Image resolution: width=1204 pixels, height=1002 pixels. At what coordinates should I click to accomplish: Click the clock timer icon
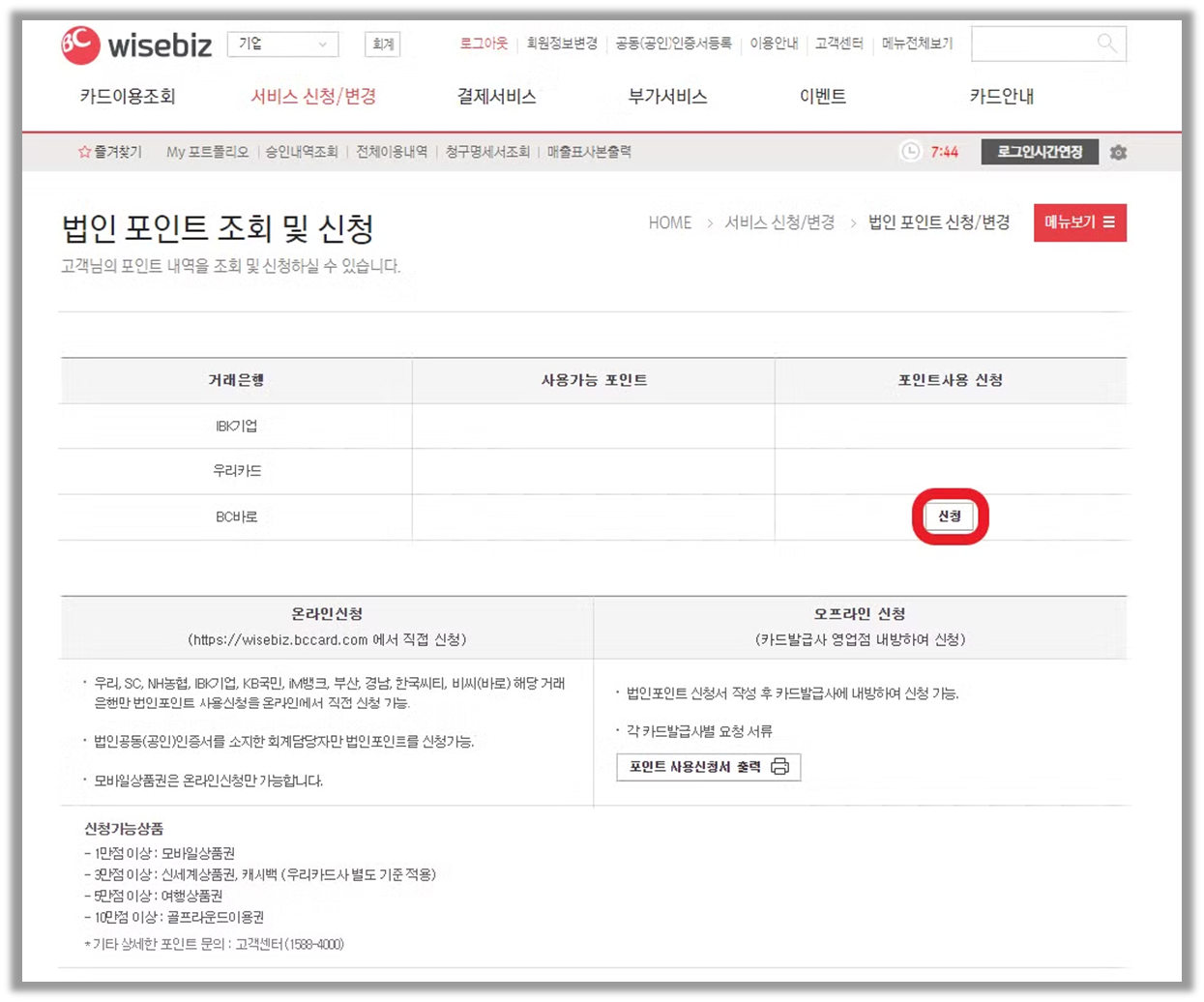point(910,151)
